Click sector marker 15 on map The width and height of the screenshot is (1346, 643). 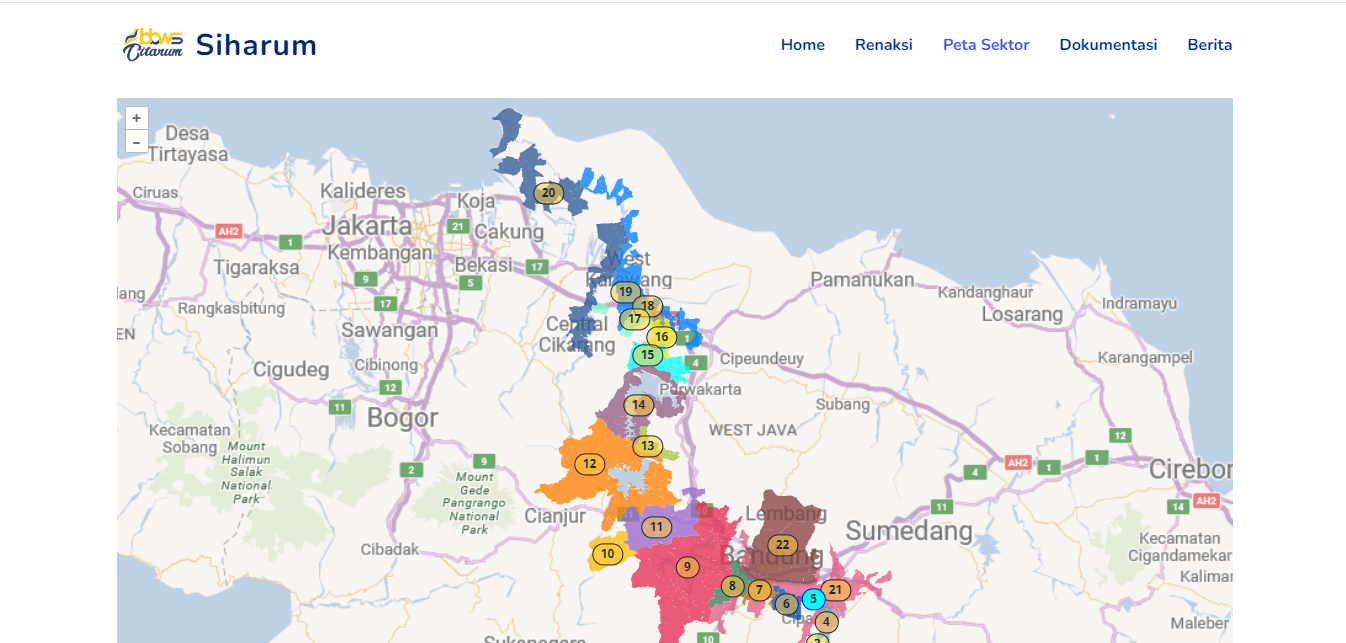coord(647,355)
